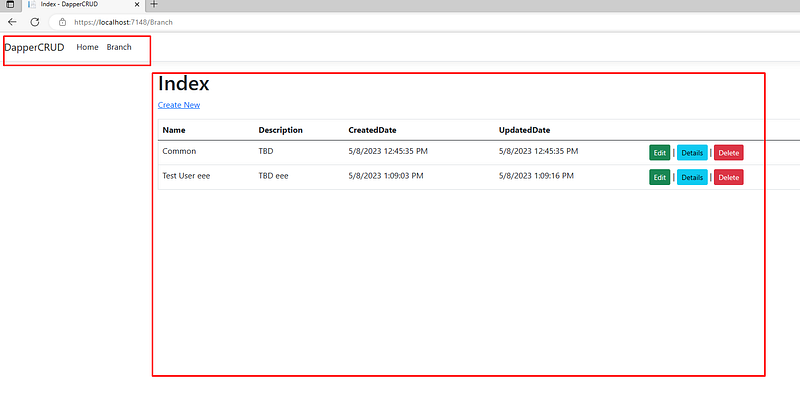Close the Index - DapperCRUD tab
Viewport: 800px width, 406px height.
(137, 5)
